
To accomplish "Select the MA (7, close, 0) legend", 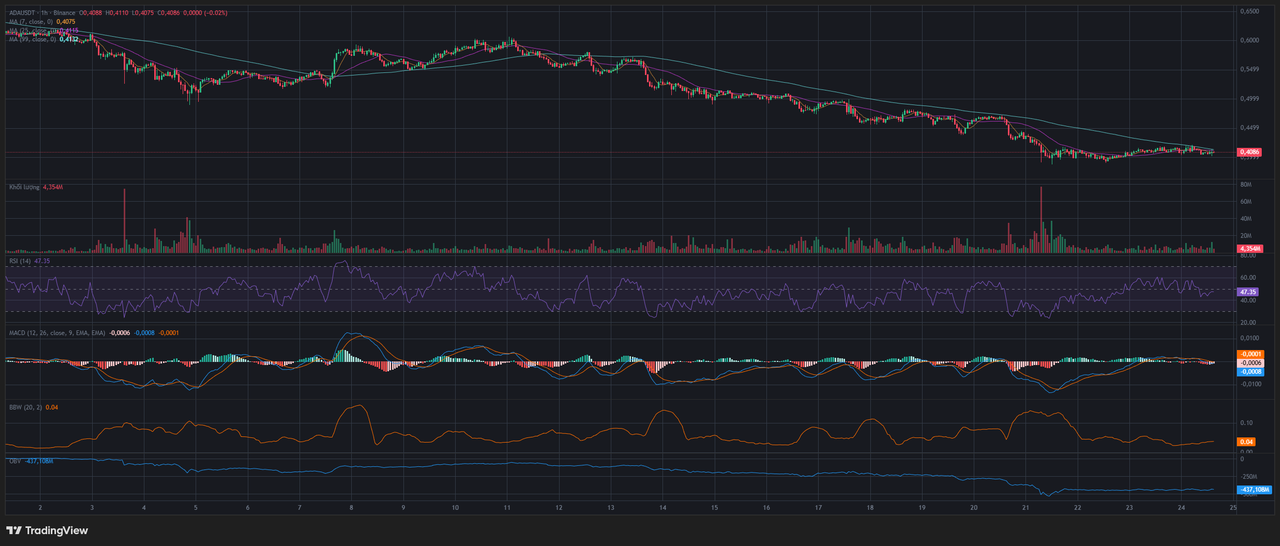I will point(31,21).
